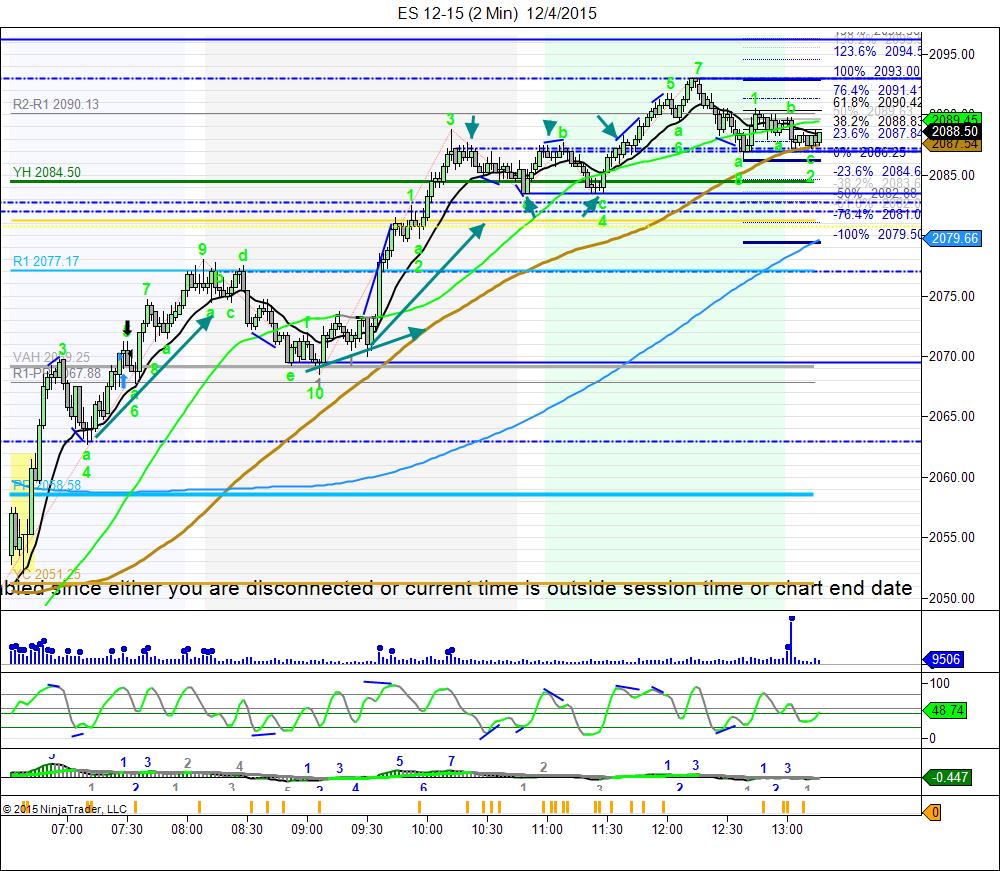The height and width of the screenshot is (871, 1000).
Task: Select the YC 2051.25 label
Action: [47, 574]
